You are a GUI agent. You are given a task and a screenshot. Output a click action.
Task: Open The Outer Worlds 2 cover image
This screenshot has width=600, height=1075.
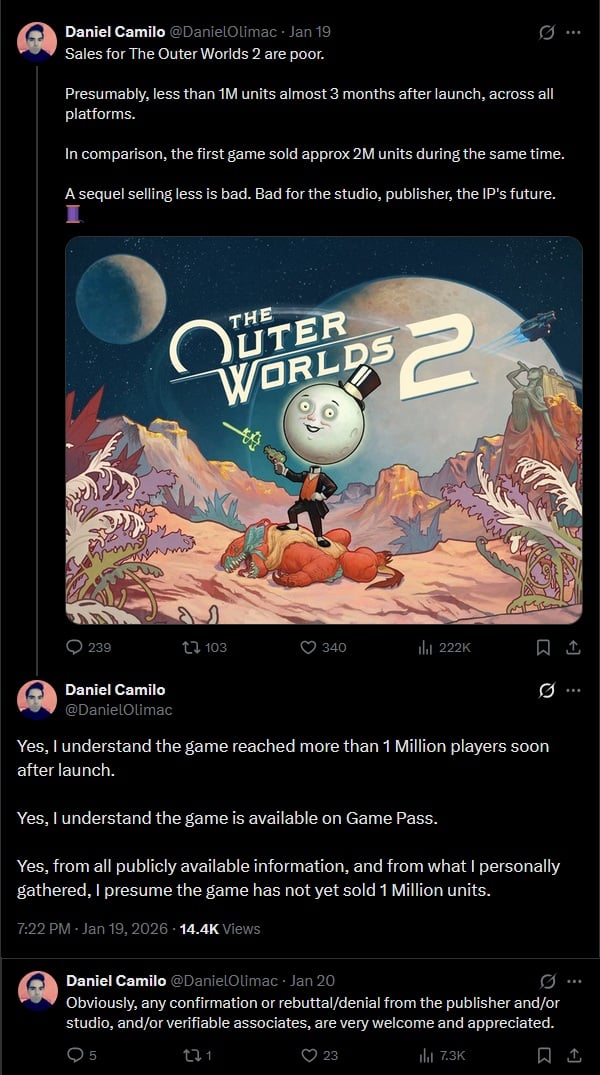tap(324, 430)
